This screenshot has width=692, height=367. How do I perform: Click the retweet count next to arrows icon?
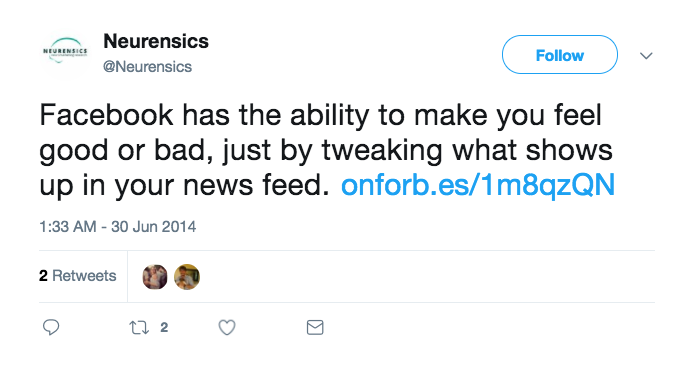164,327
